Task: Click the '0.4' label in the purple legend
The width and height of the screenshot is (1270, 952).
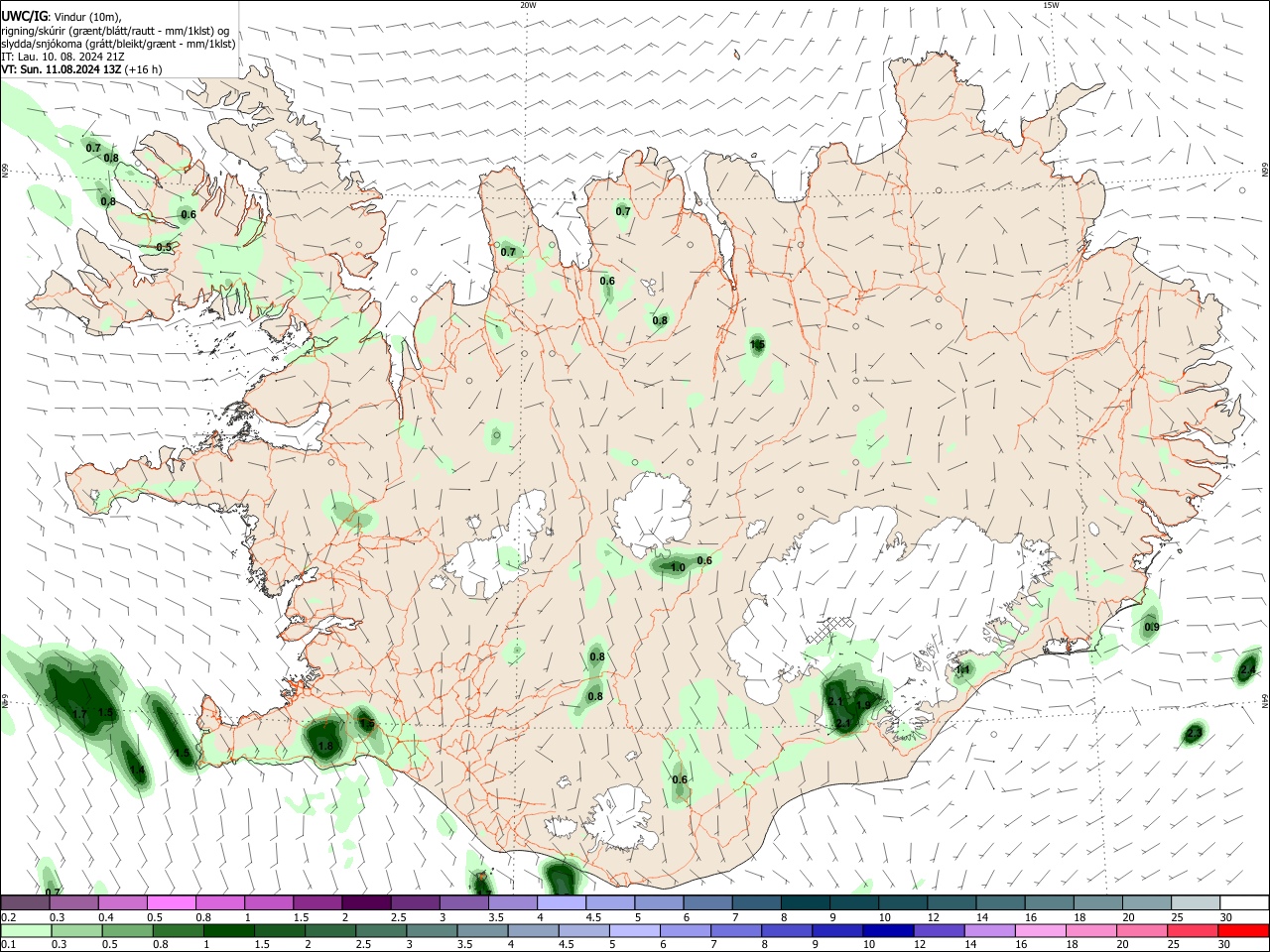Action: (x=106, y=917)
